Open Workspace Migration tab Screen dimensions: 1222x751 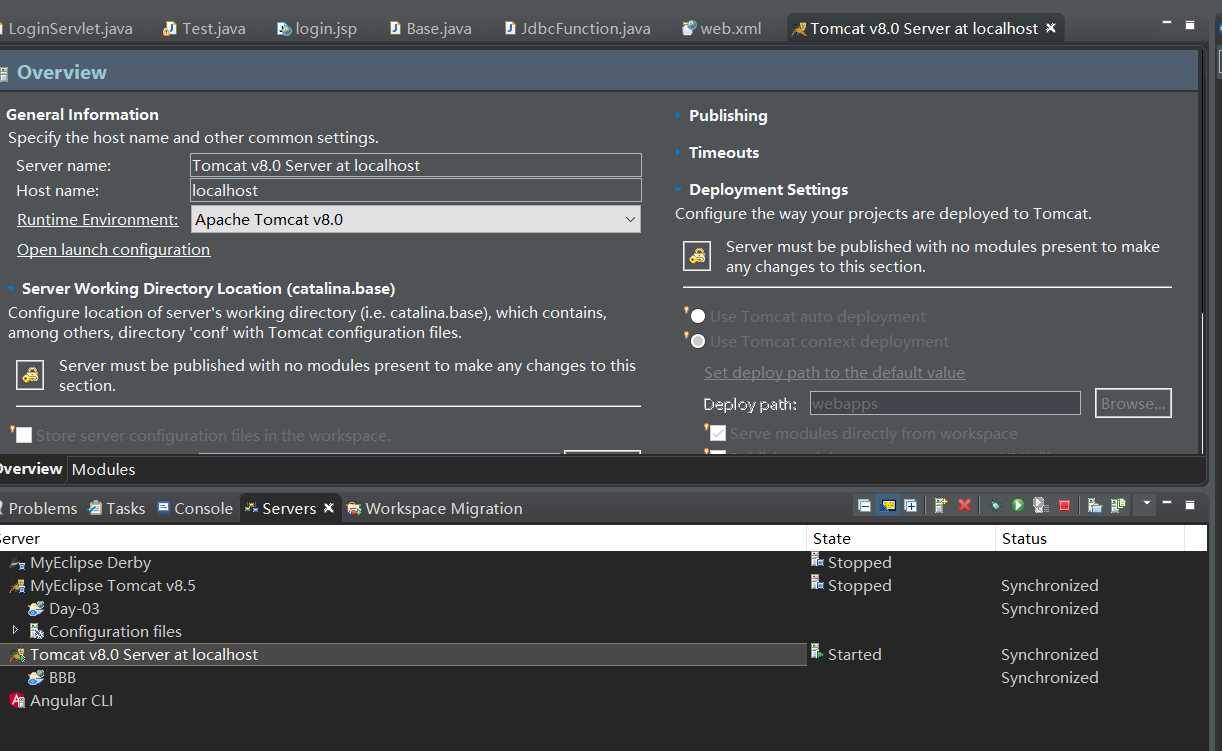pyautogui.click(x=434, y=508)
